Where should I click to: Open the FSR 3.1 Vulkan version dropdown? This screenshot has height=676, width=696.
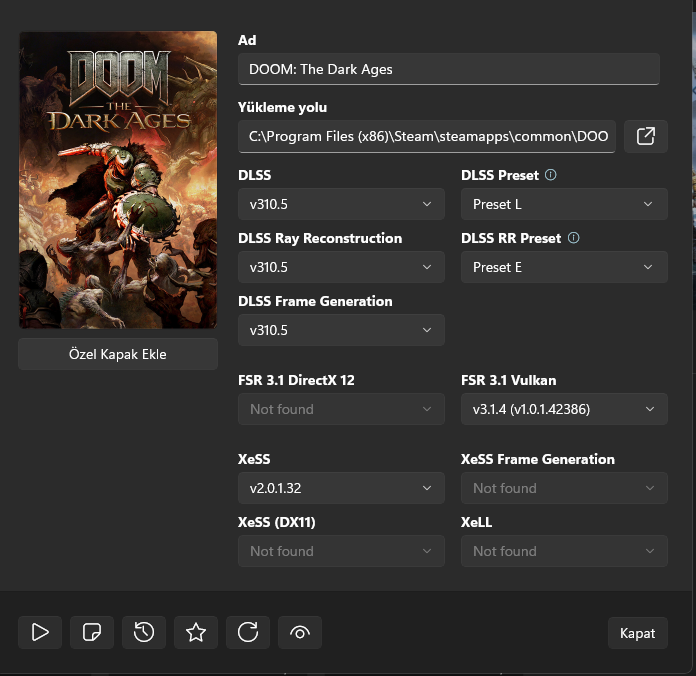click(x=563, y=409)
